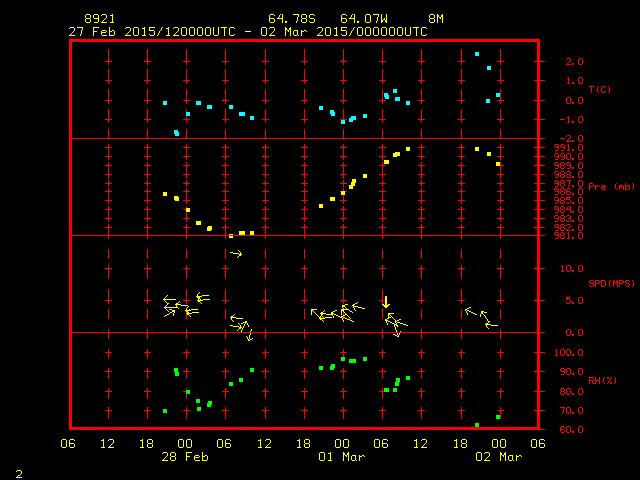Click the downward-pointing yellow wind arrow
The height and width of the screenshot is (480, 640).
click(386, 302)
